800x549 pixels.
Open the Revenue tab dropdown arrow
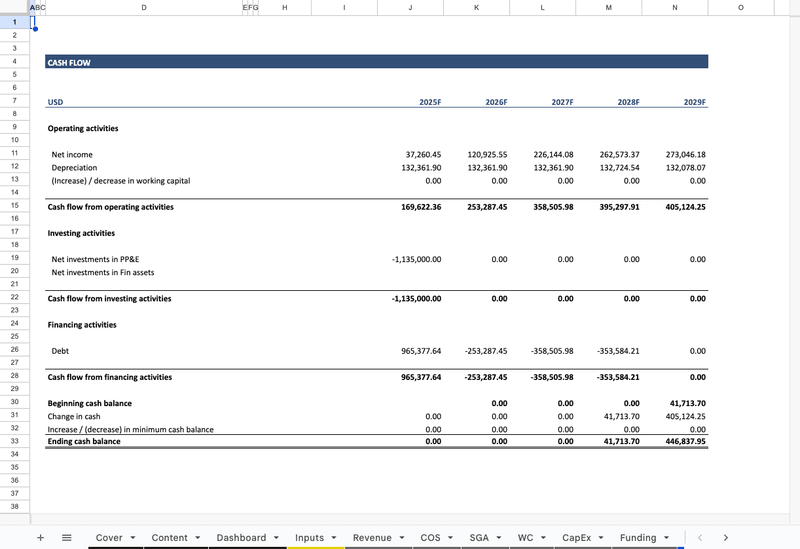click(x=402, y=538)
